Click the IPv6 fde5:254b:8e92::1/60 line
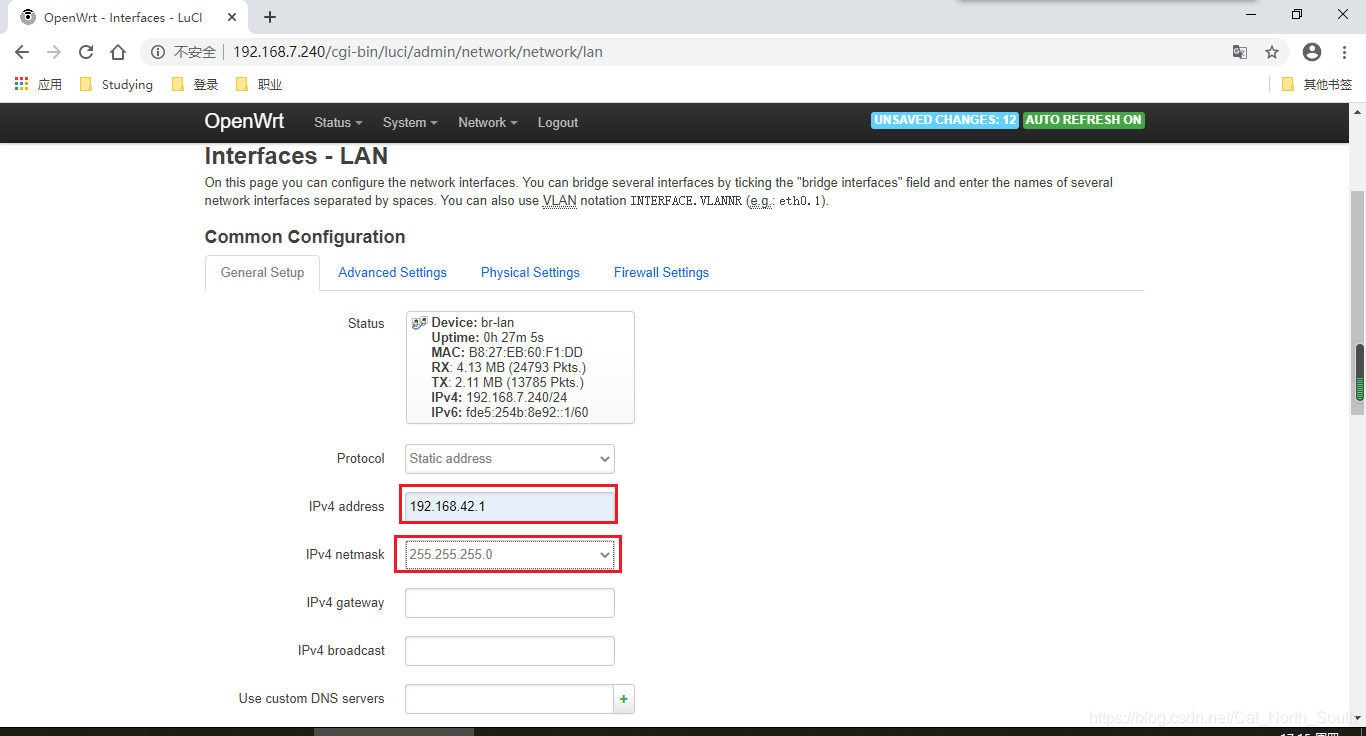 (x=510, y=412)
